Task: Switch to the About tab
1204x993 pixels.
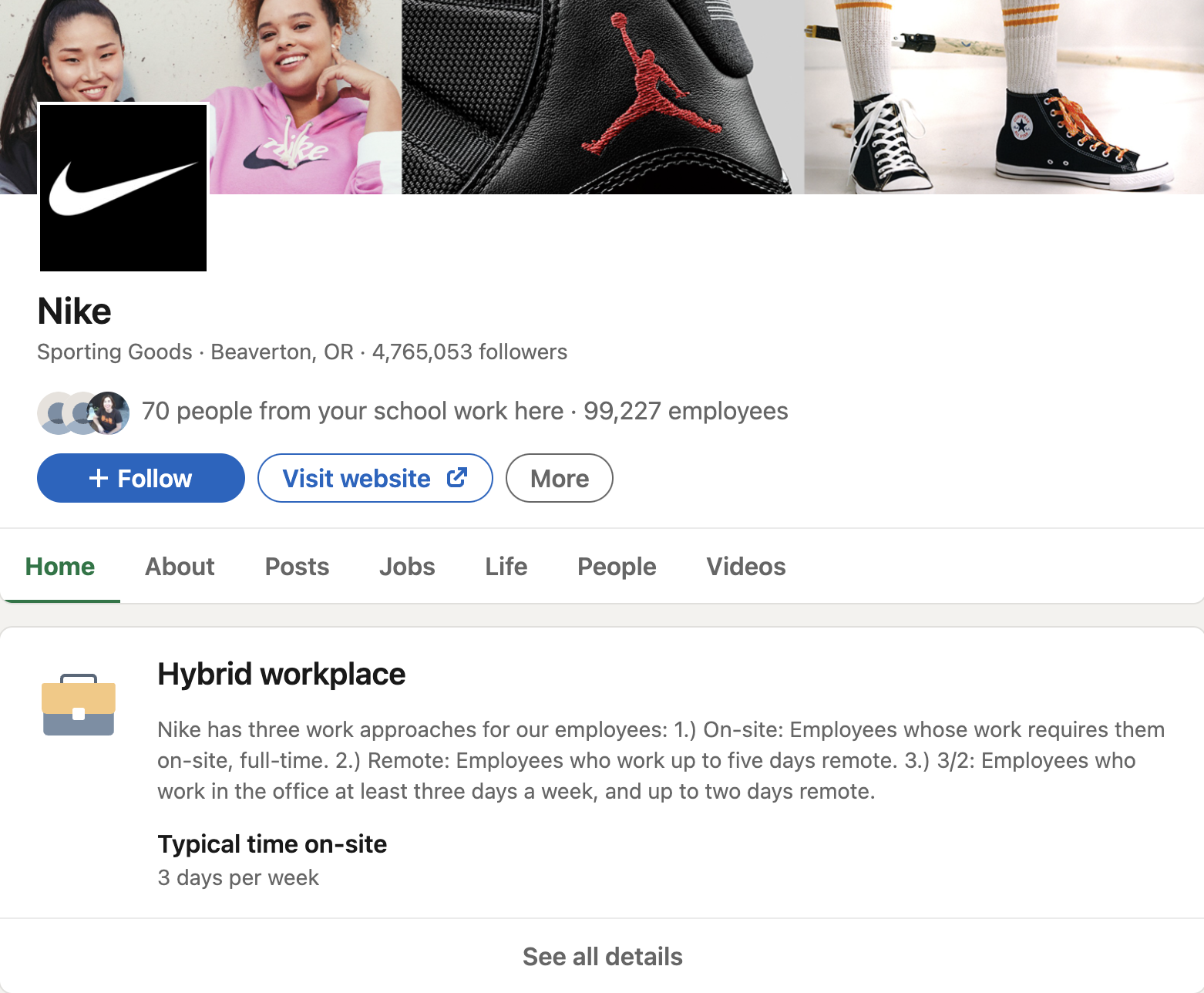Action: [180, 567]
